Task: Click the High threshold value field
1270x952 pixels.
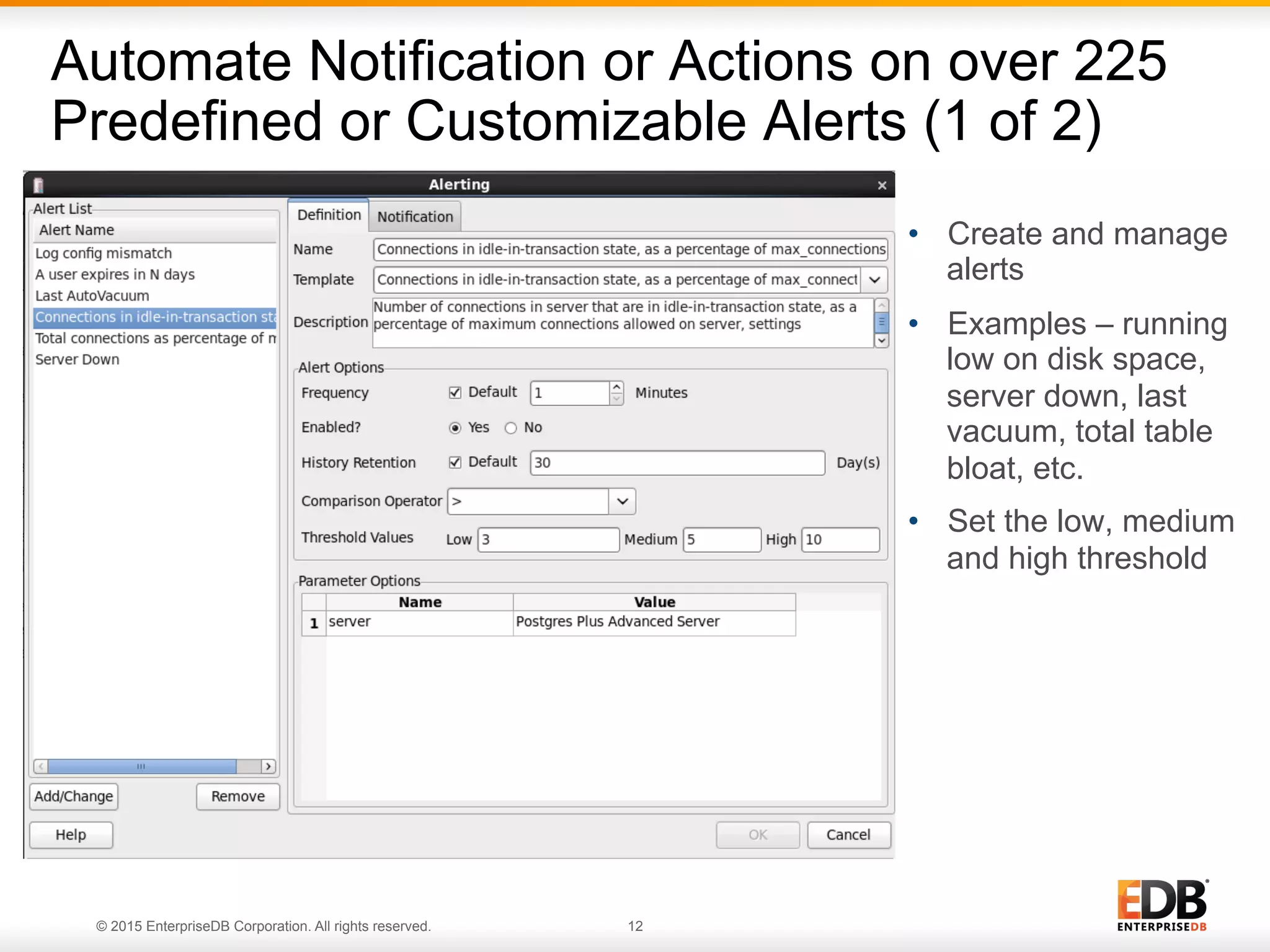Action: [x=840, y=540]
